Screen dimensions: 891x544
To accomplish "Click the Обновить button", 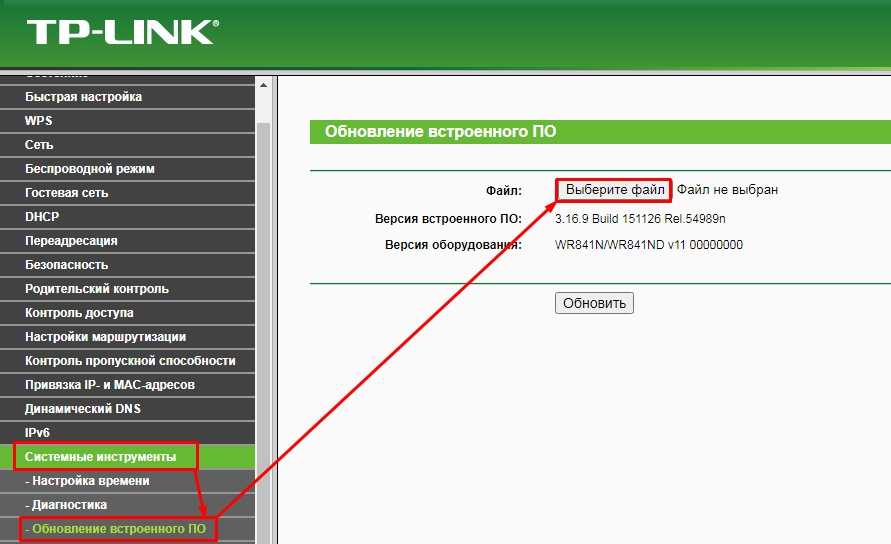I will (594, 303).
